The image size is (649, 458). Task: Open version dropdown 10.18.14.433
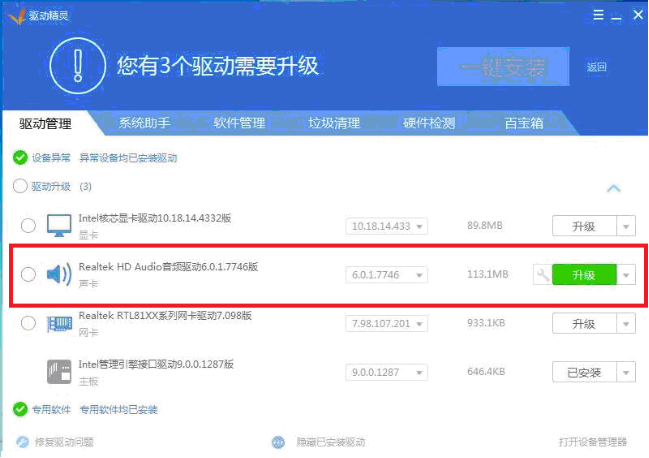(387, 226)
